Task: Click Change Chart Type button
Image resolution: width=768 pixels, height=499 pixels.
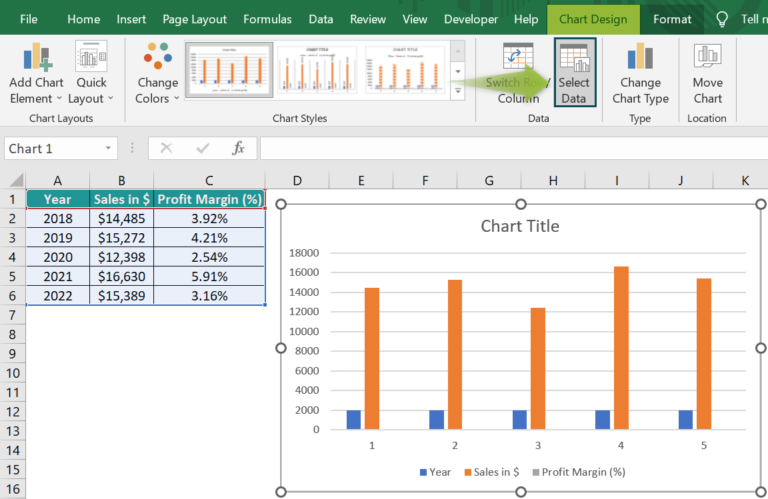Action: (x=640, y=73)
